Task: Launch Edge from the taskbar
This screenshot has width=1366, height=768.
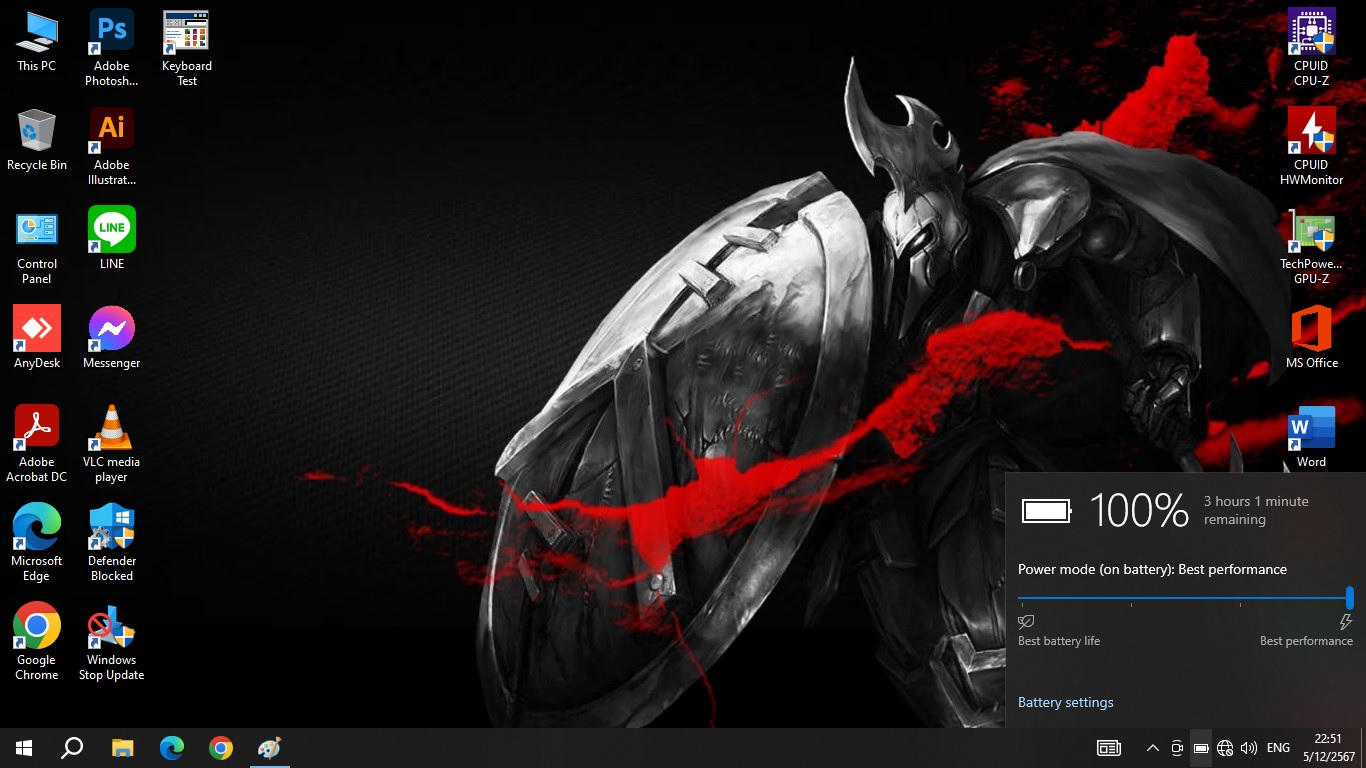Action: click(x=172, y=748)
